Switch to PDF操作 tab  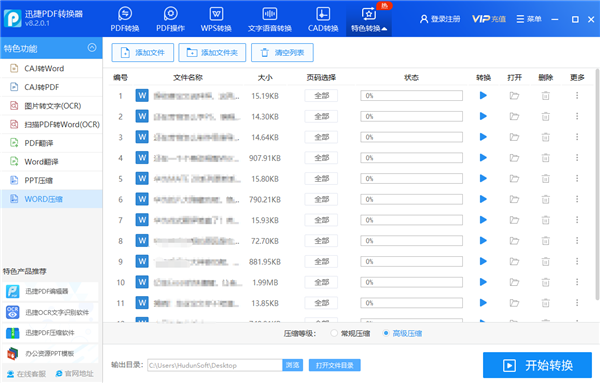(x=170, y=19)
